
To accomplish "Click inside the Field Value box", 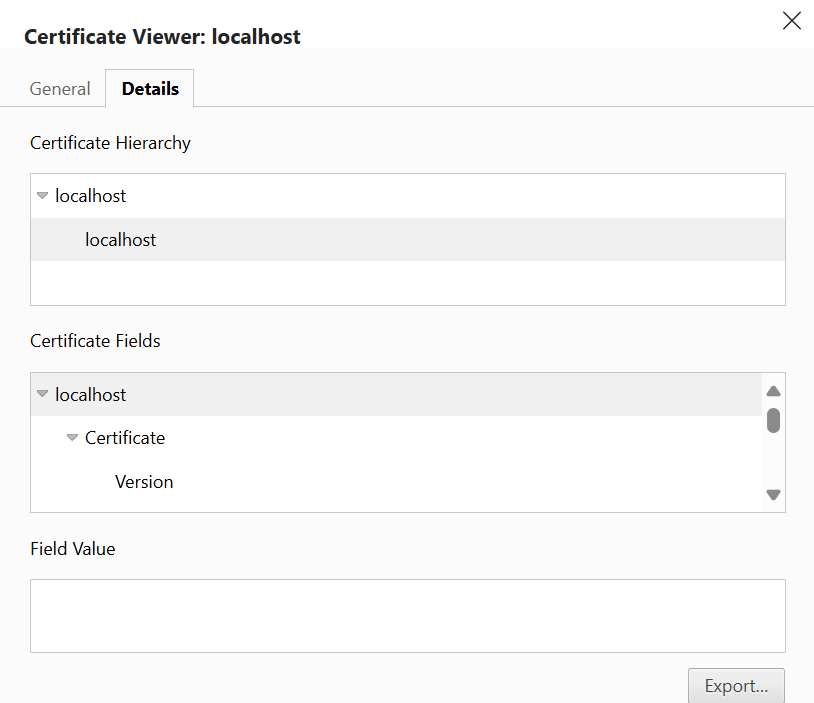I will pyautogui.click(x=407, y=616).
